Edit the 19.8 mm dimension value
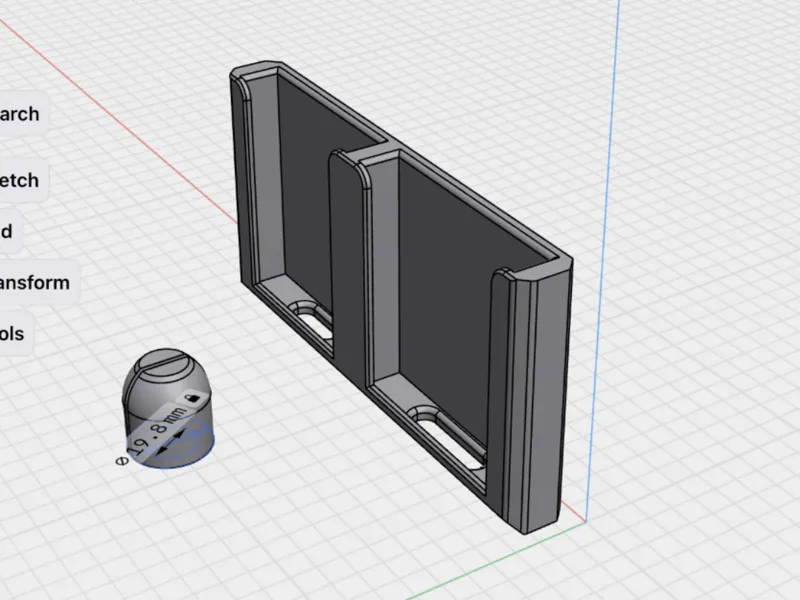 [x=158, y=430]
